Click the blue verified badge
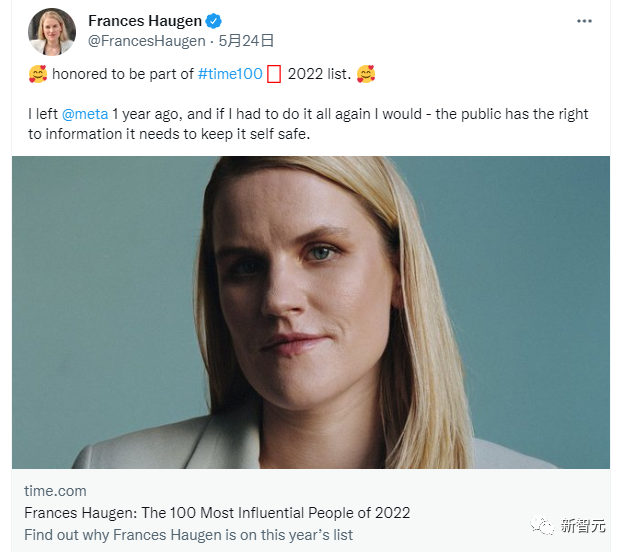The image size is (625, 552). [214, 21]
